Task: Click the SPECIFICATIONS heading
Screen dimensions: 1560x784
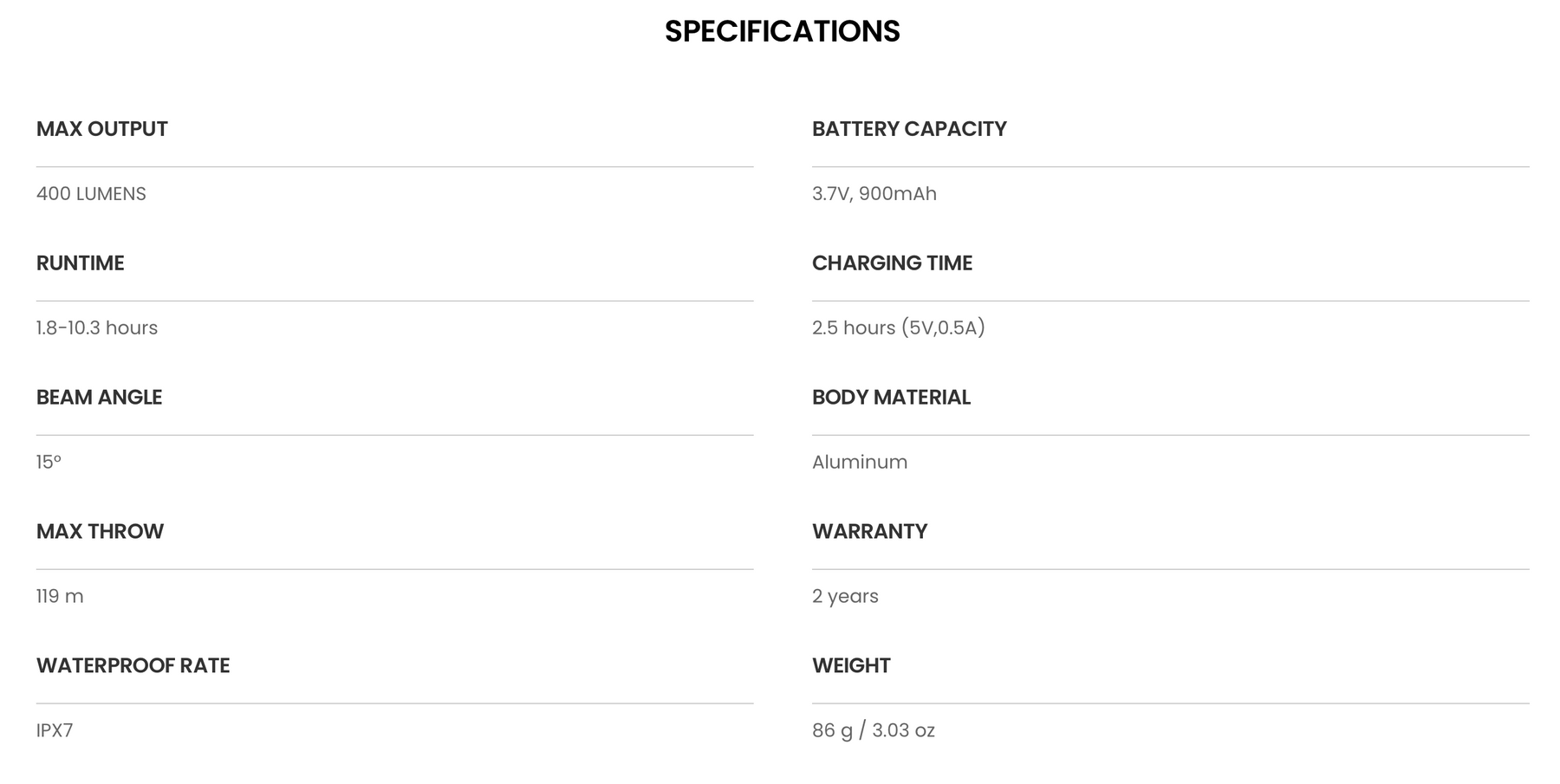Action: (x=782, y=31)
